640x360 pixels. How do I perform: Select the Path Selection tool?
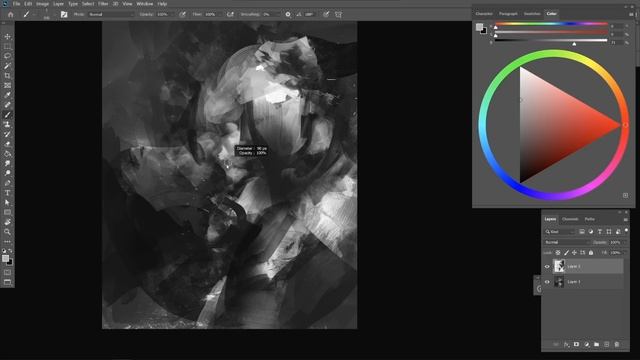(x=7, y=202)
